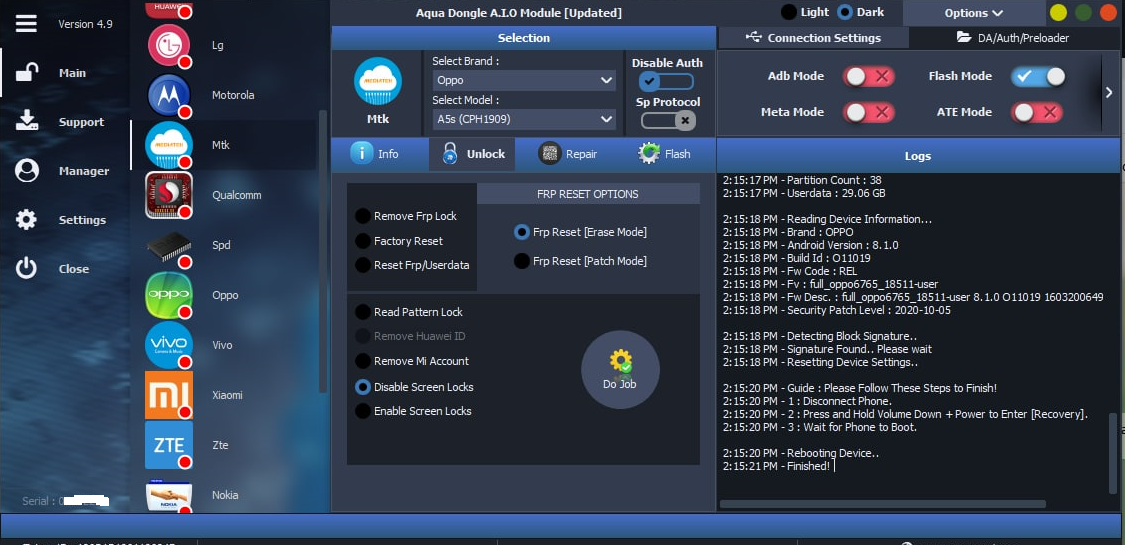Open the Support download icon
Viewport: 1125px width, 545px height.
point(27,121)
